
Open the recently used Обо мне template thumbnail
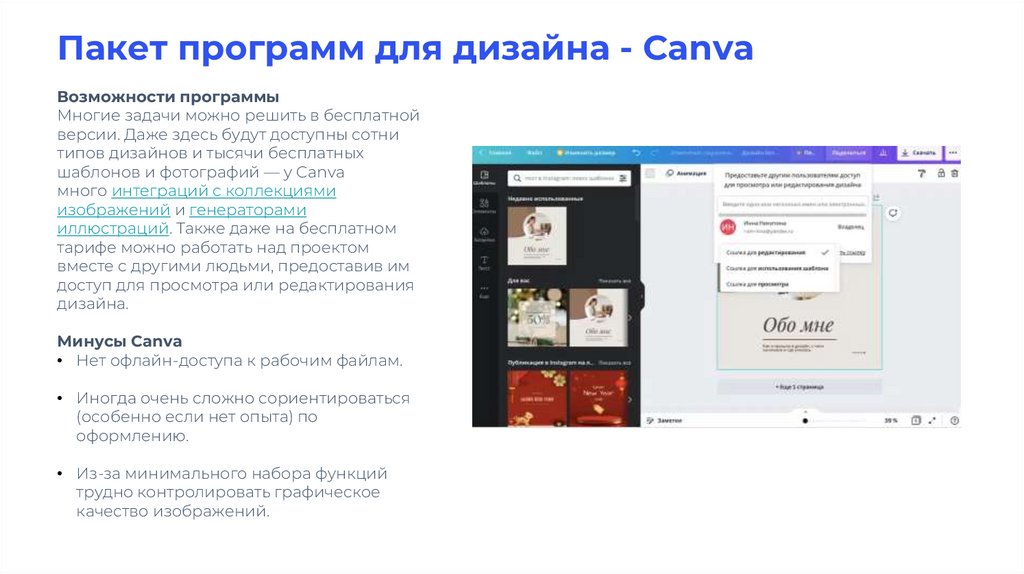(537, 236)
